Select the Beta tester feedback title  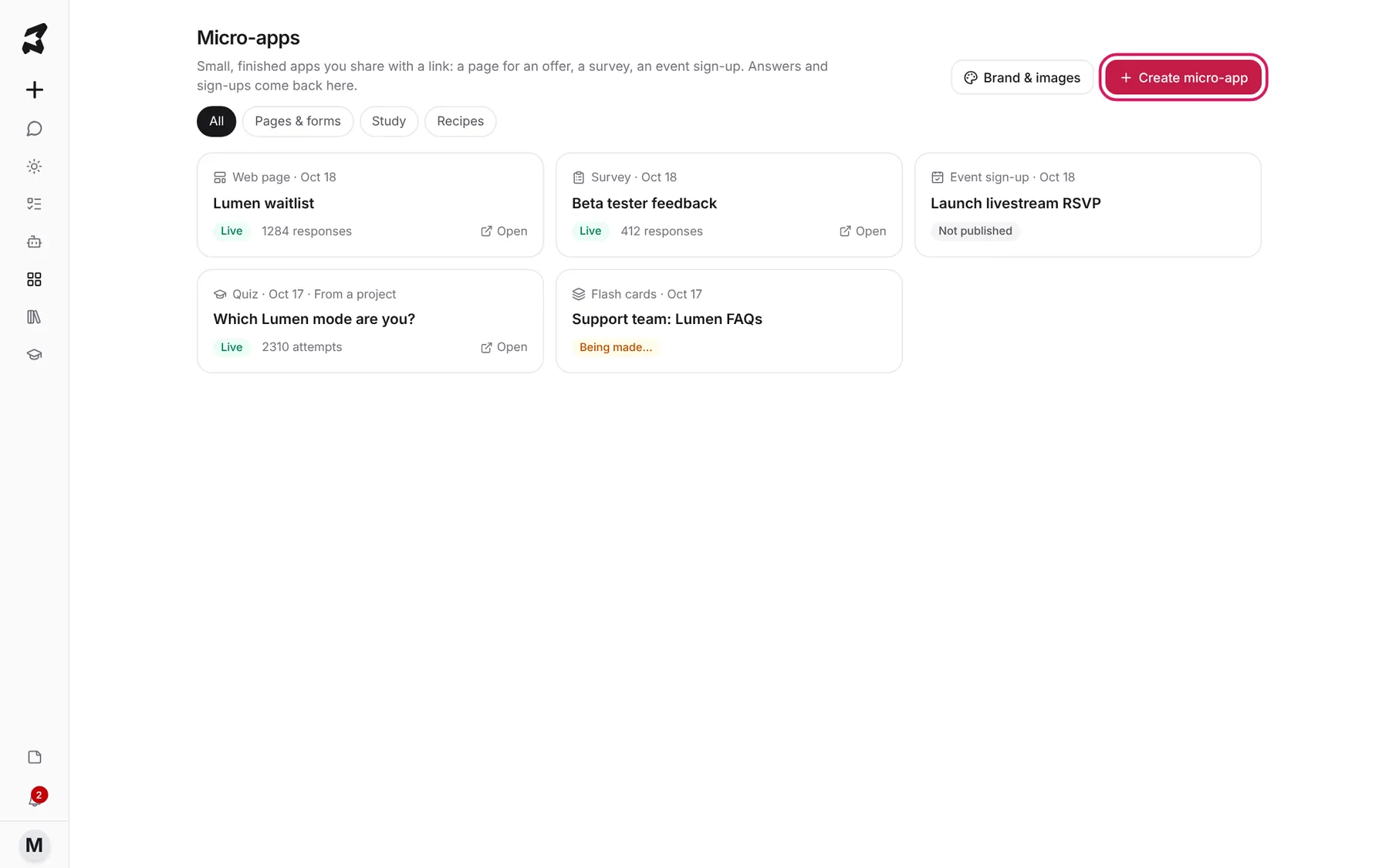point(644,203)
